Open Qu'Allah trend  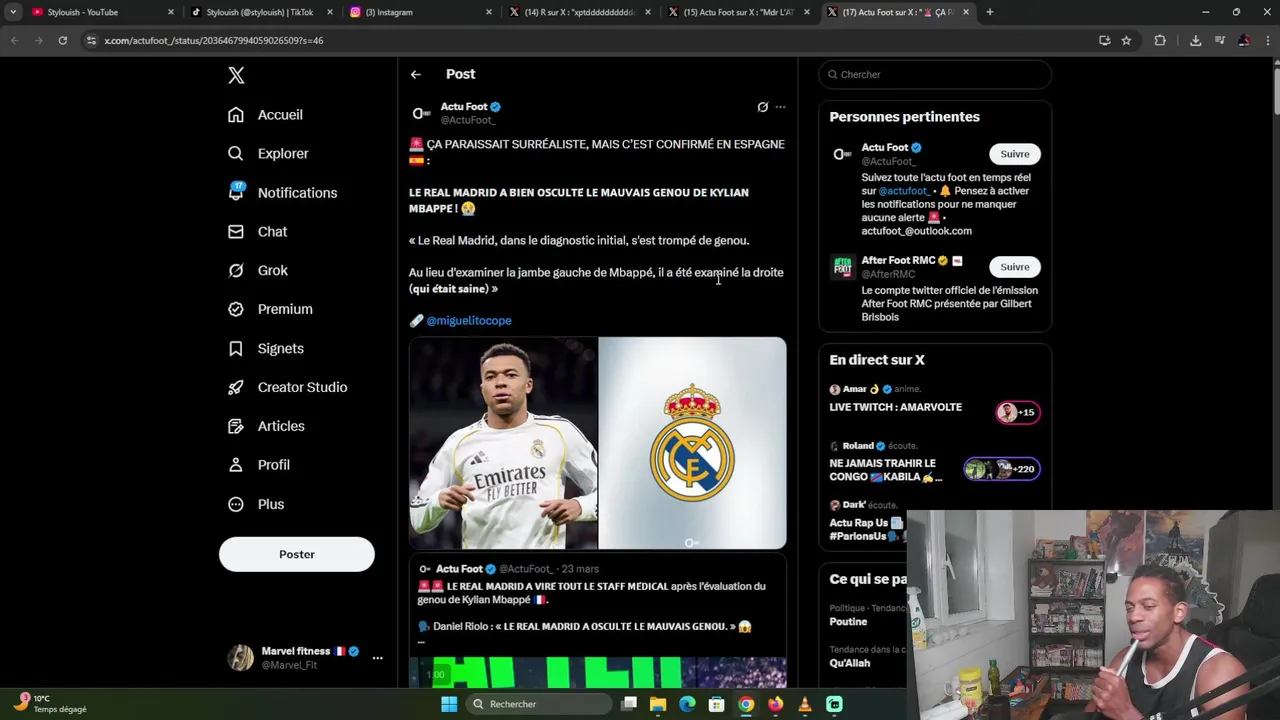pos(850,663)
